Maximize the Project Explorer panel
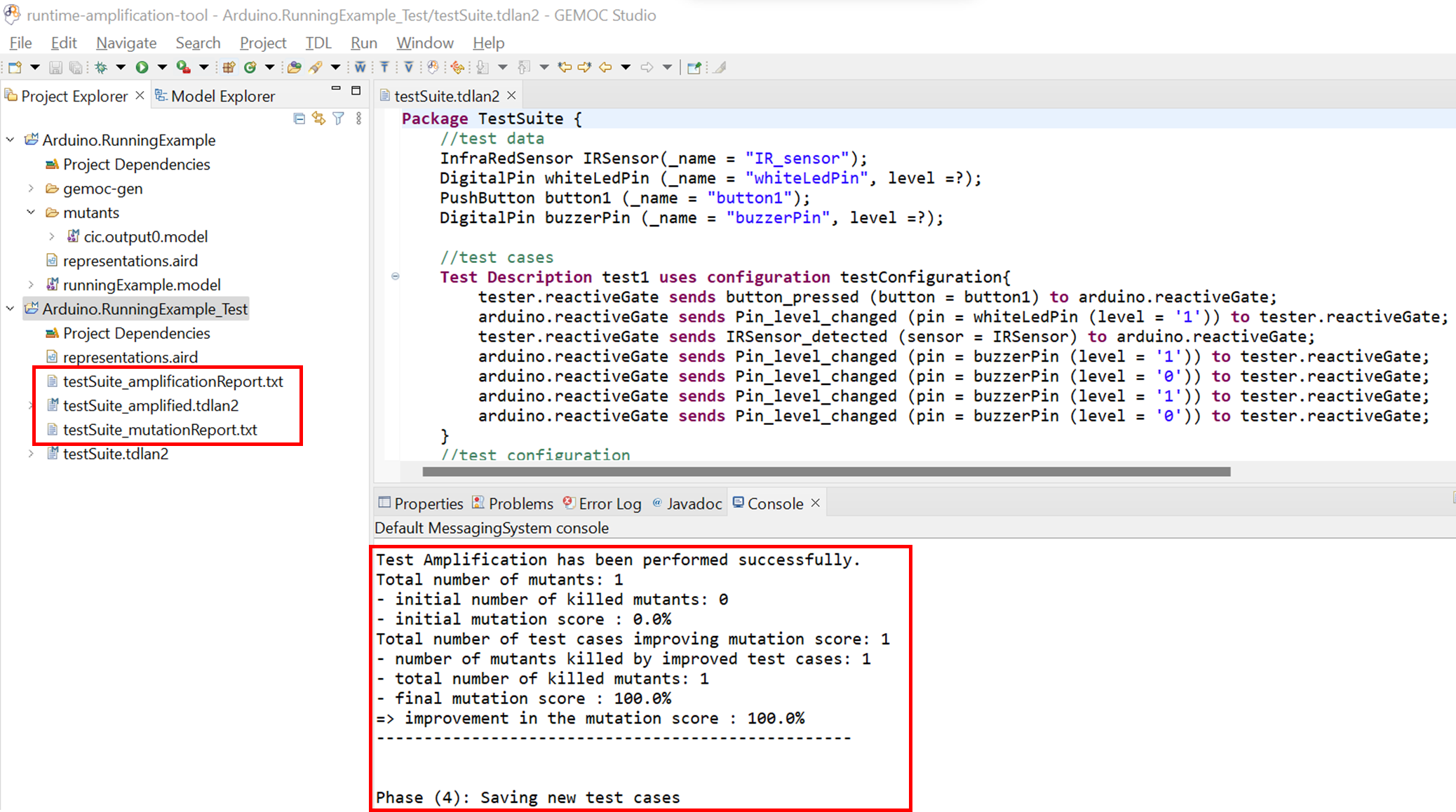Screen dimensions: 1456x812 (356, 90)
